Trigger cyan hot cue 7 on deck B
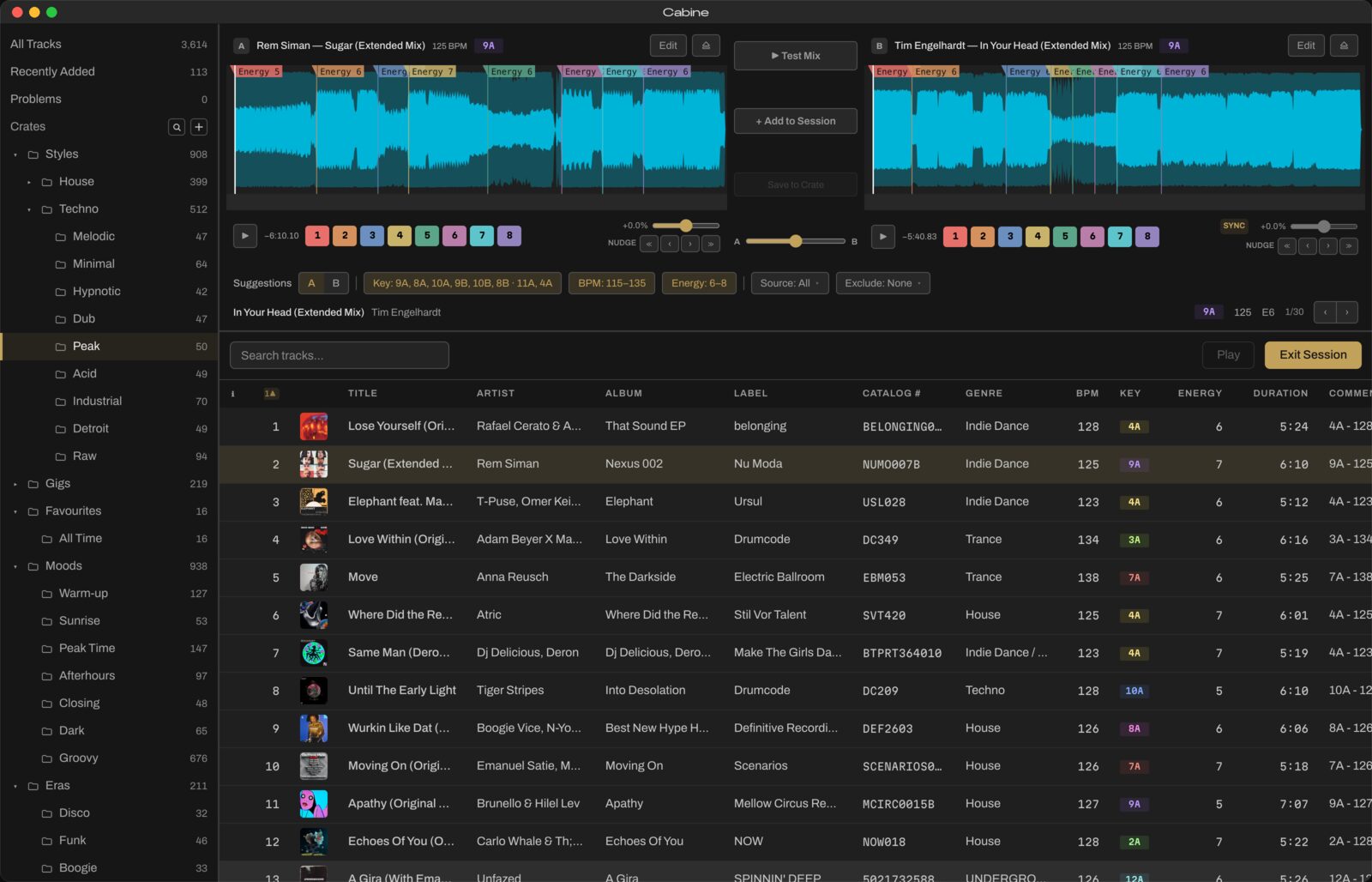This screenshot has width=1372, height=882. (x=1120, y=236)
